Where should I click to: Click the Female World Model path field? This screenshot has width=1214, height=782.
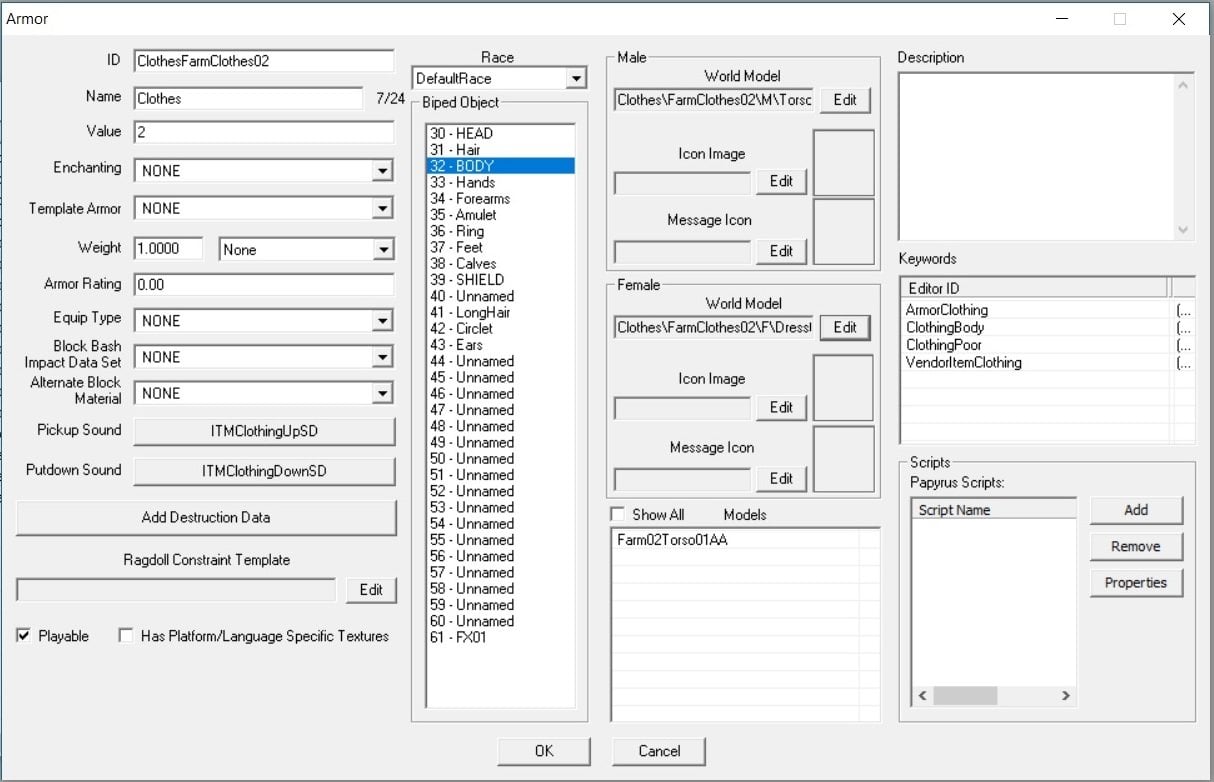click(714, 327)
